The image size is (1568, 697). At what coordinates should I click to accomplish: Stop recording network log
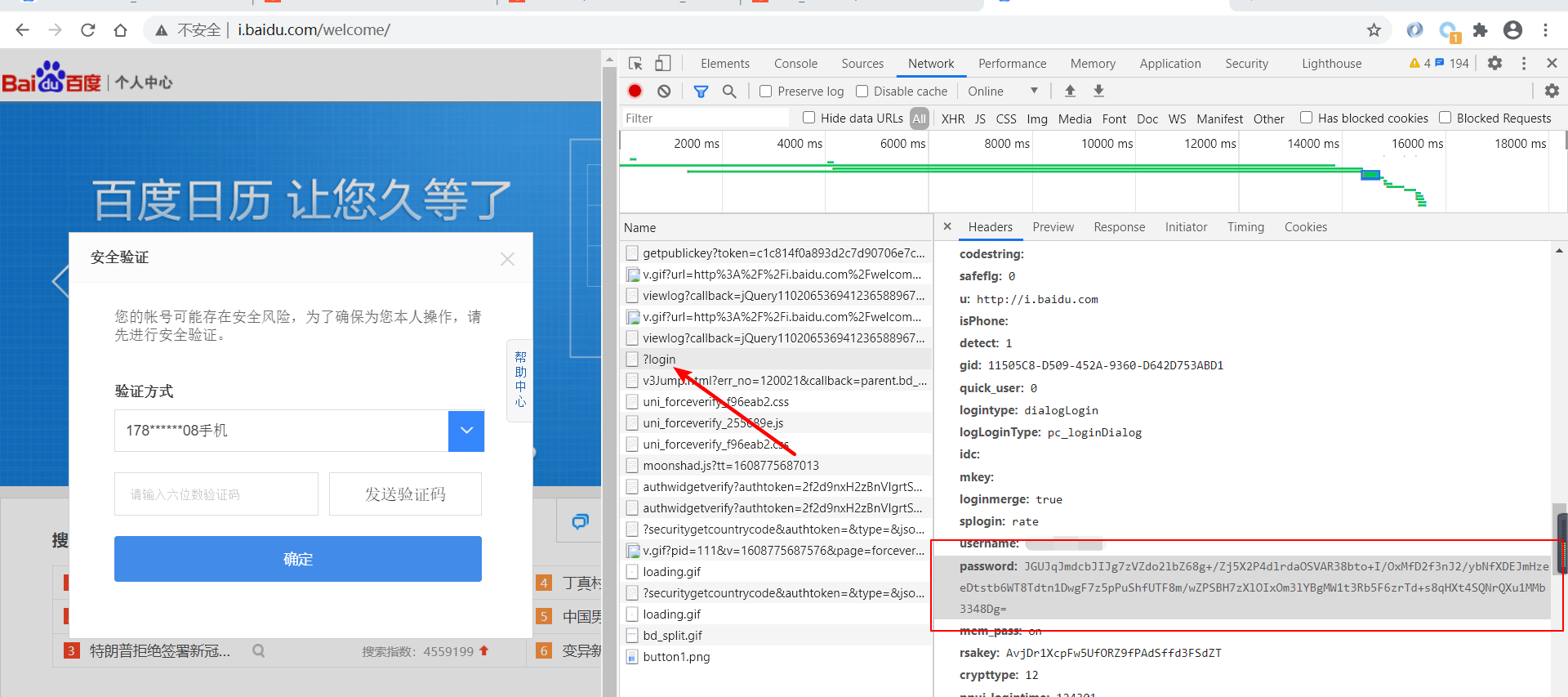635,91
